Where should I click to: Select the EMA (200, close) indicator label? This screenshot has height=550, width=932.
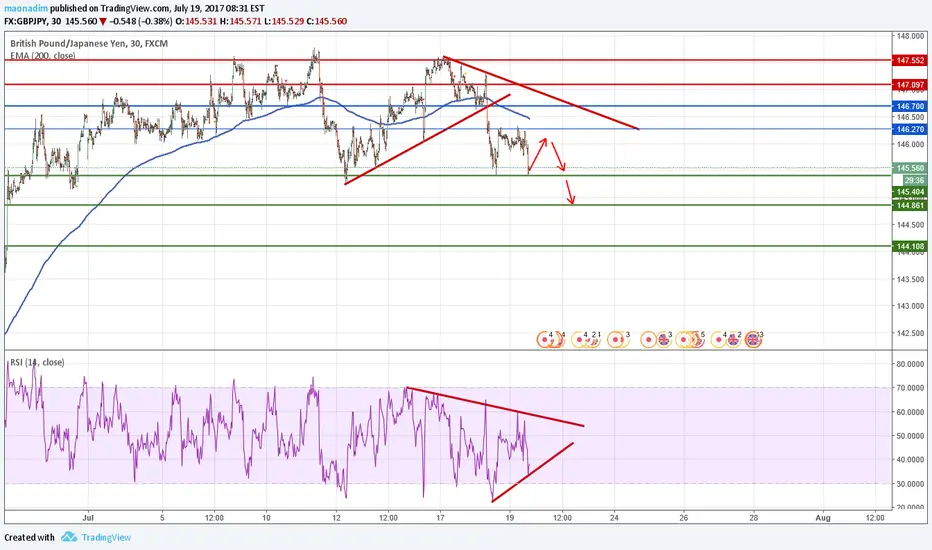(43, 56)
